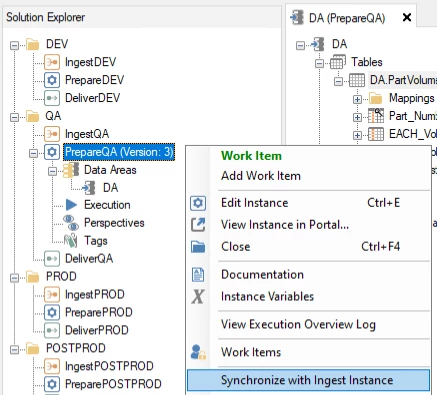Click the DA.PartVolume table icon
This screenshot has height=395, width=437.
[357, 80]
